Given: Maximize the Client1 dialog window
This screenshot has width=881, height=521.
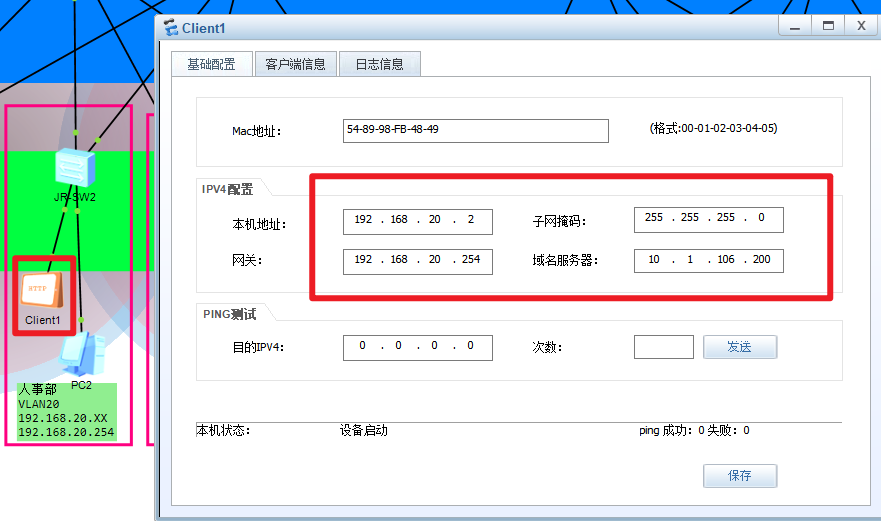Looking at the screenshot, I should coord(828,26).
